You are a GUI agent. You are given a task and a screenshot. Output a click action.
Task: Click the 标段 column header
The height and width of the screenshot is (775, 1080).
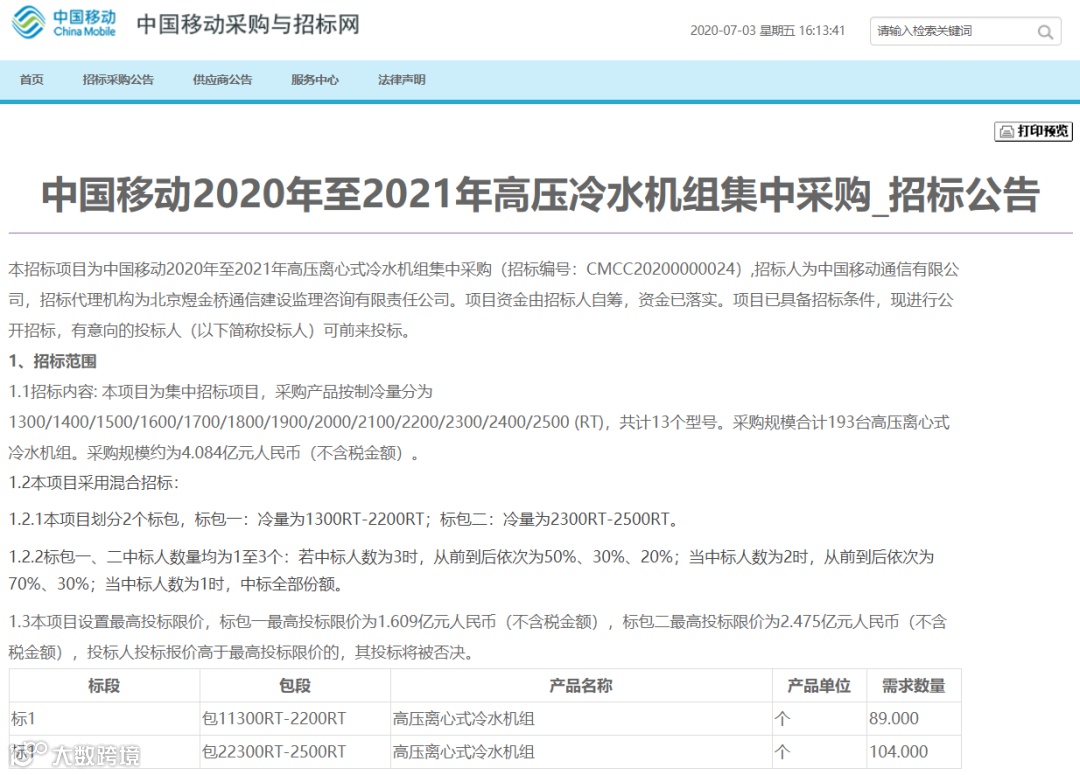[x=104, y=685]
